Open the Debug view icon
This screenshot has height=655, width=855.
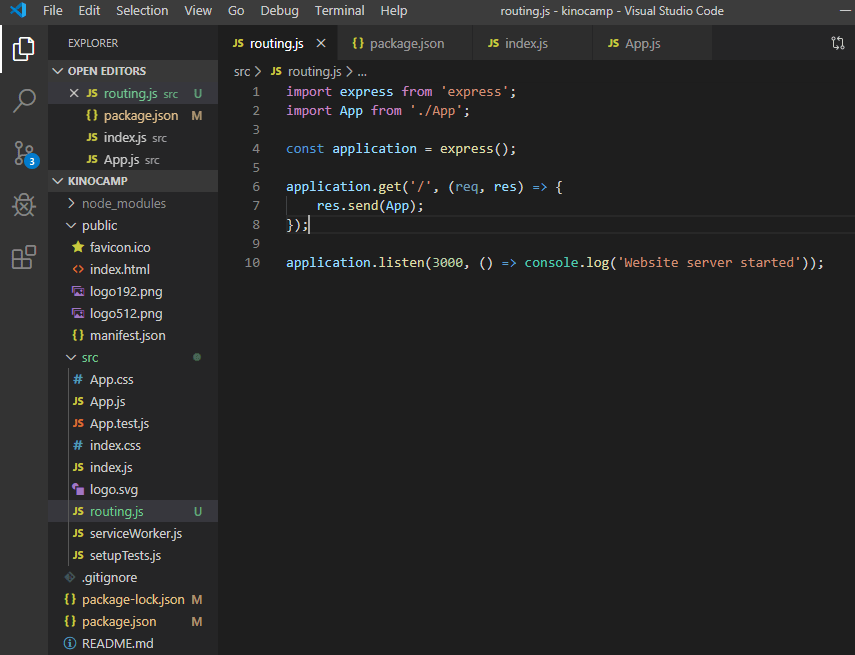23,206
